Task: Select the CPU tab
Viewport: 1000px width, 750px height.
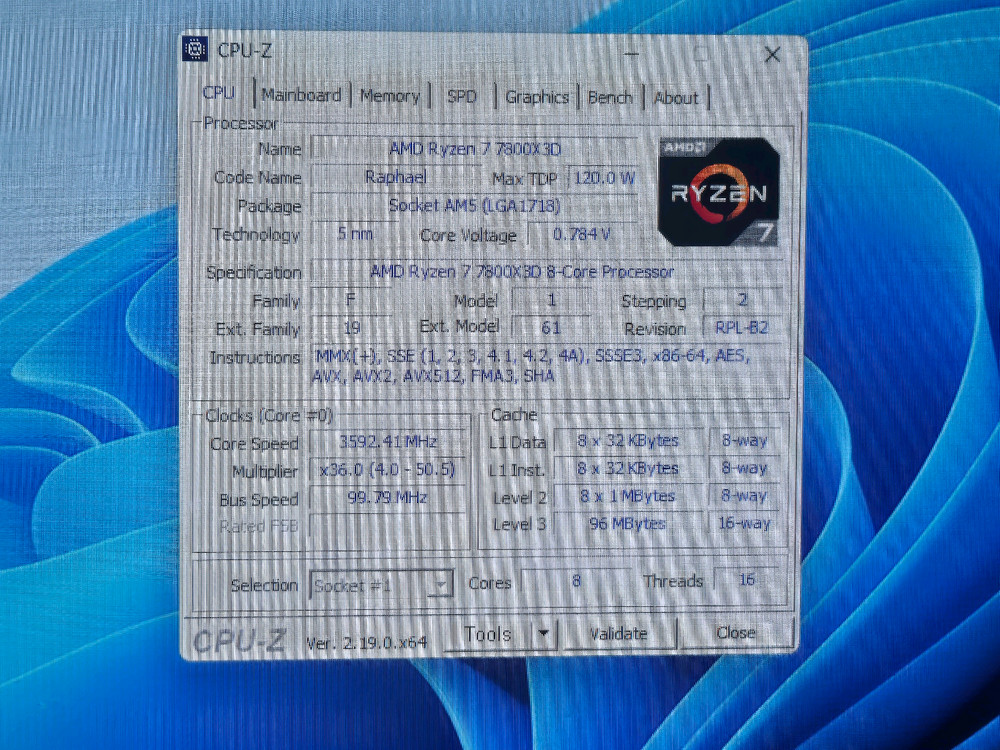Action: click(219, 93)
